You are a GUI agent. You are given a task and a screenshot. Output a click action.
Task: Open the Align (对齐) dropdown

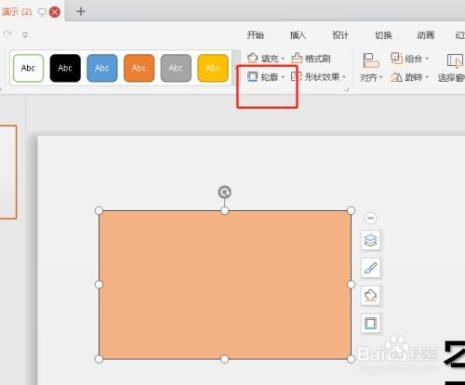[x=371, y=68]
